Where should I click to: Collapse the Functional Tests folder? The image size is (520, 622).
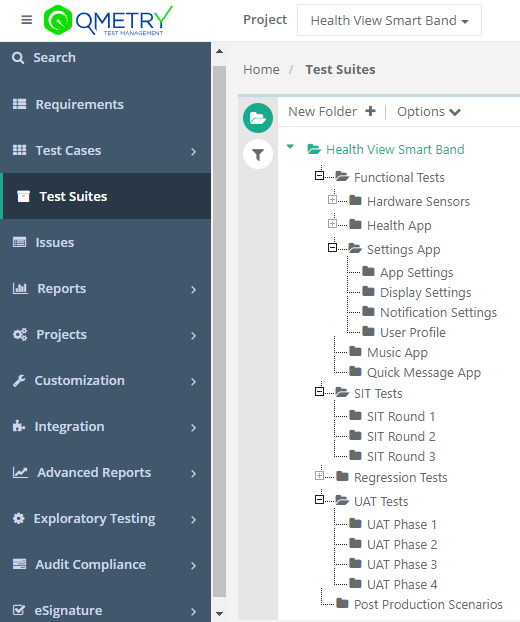tap(319, 175)
